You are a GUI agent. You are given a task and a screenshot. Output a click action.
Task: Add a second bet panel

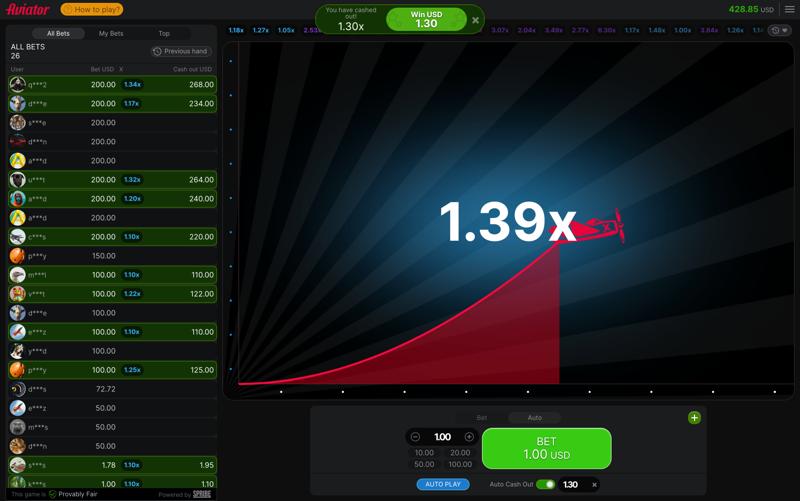pos(694,418)
